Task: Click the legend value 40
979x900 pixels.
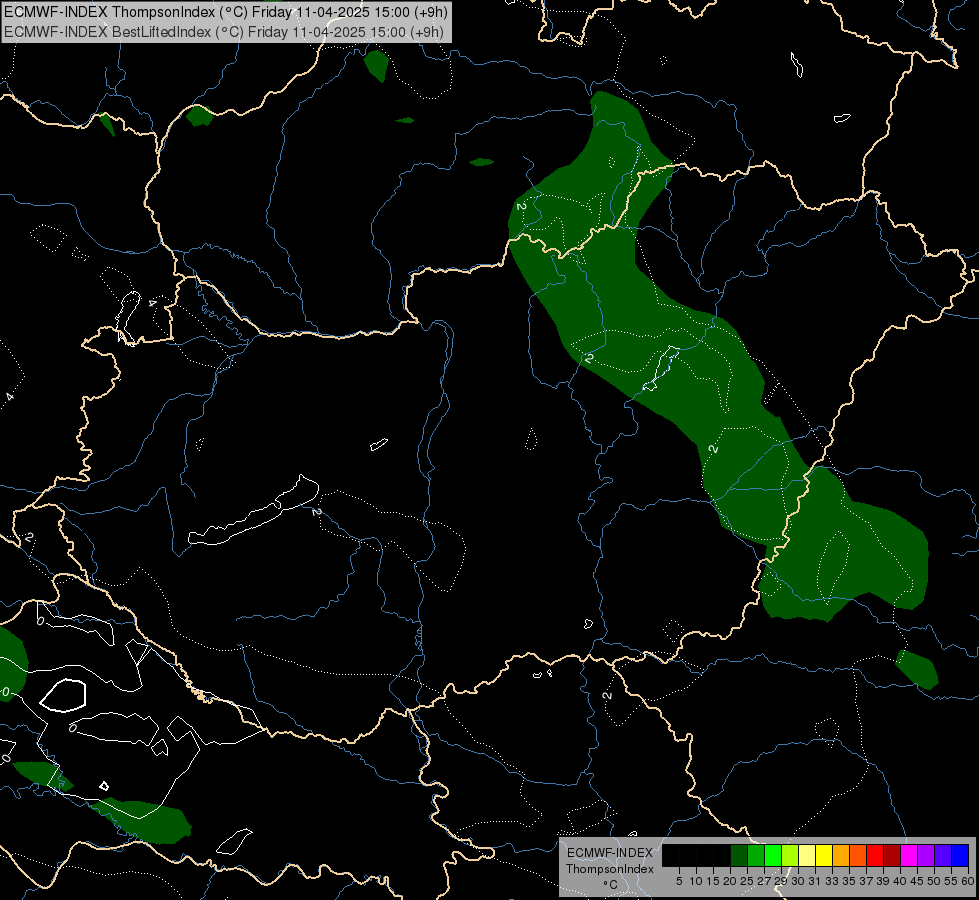Action: (x=900, y=881)
